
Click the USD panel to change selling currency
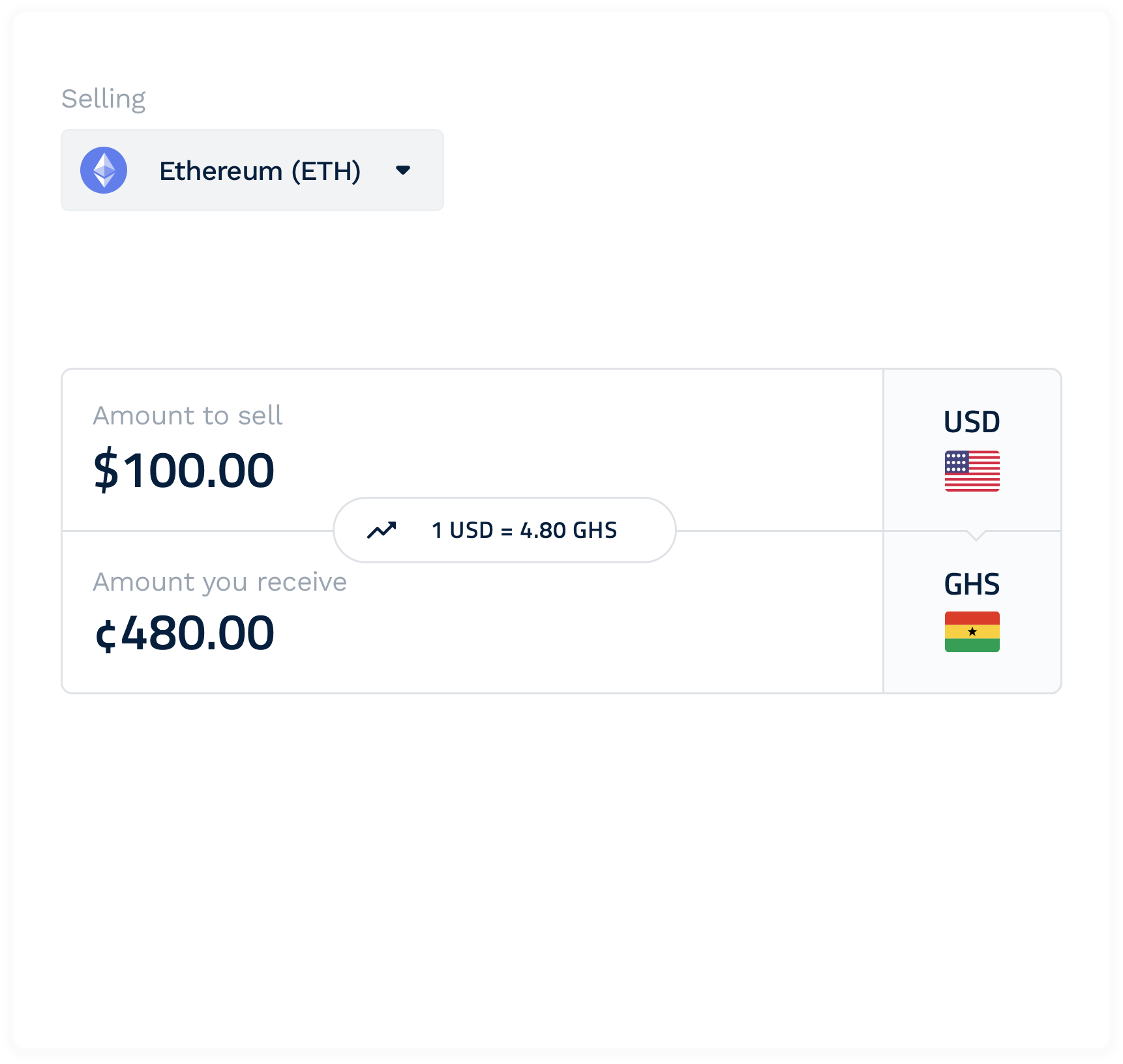[x=971, y=447]
